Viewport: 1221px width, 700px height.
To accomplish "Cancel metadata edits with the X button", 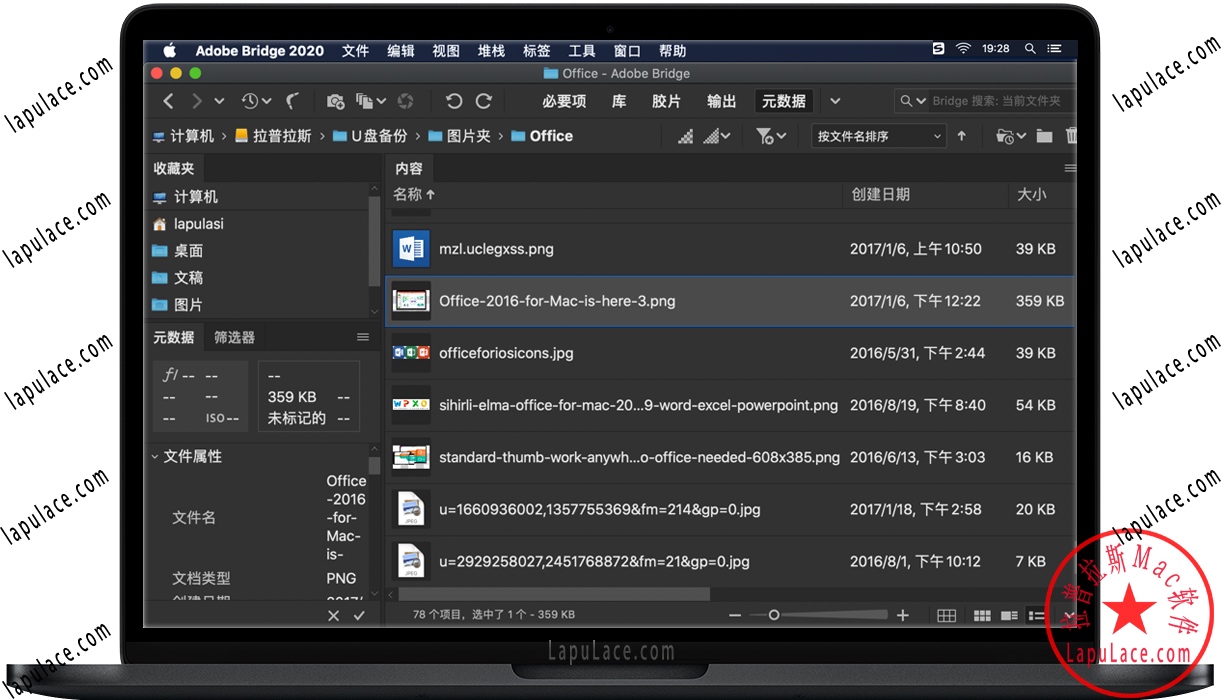I will pyautogui.click(x=334, y=615).
